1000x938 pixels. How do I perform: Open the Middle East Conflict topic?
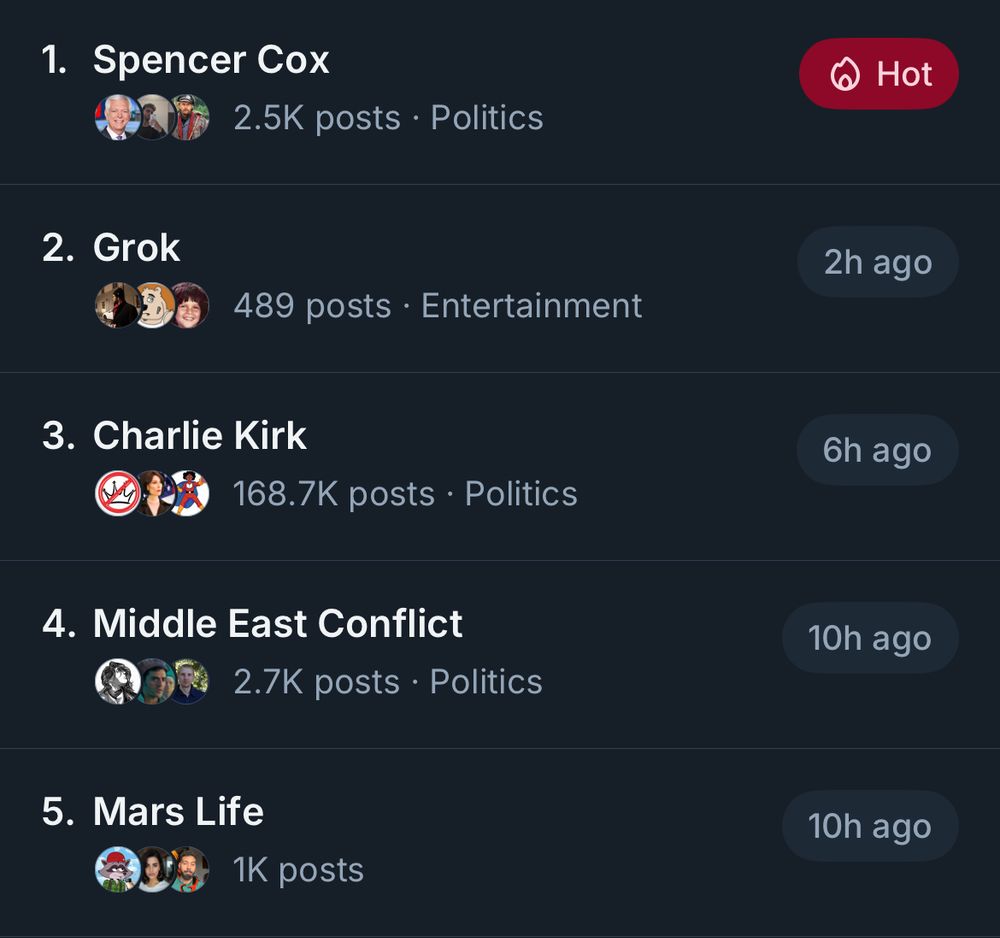click(x=277, y=623)
